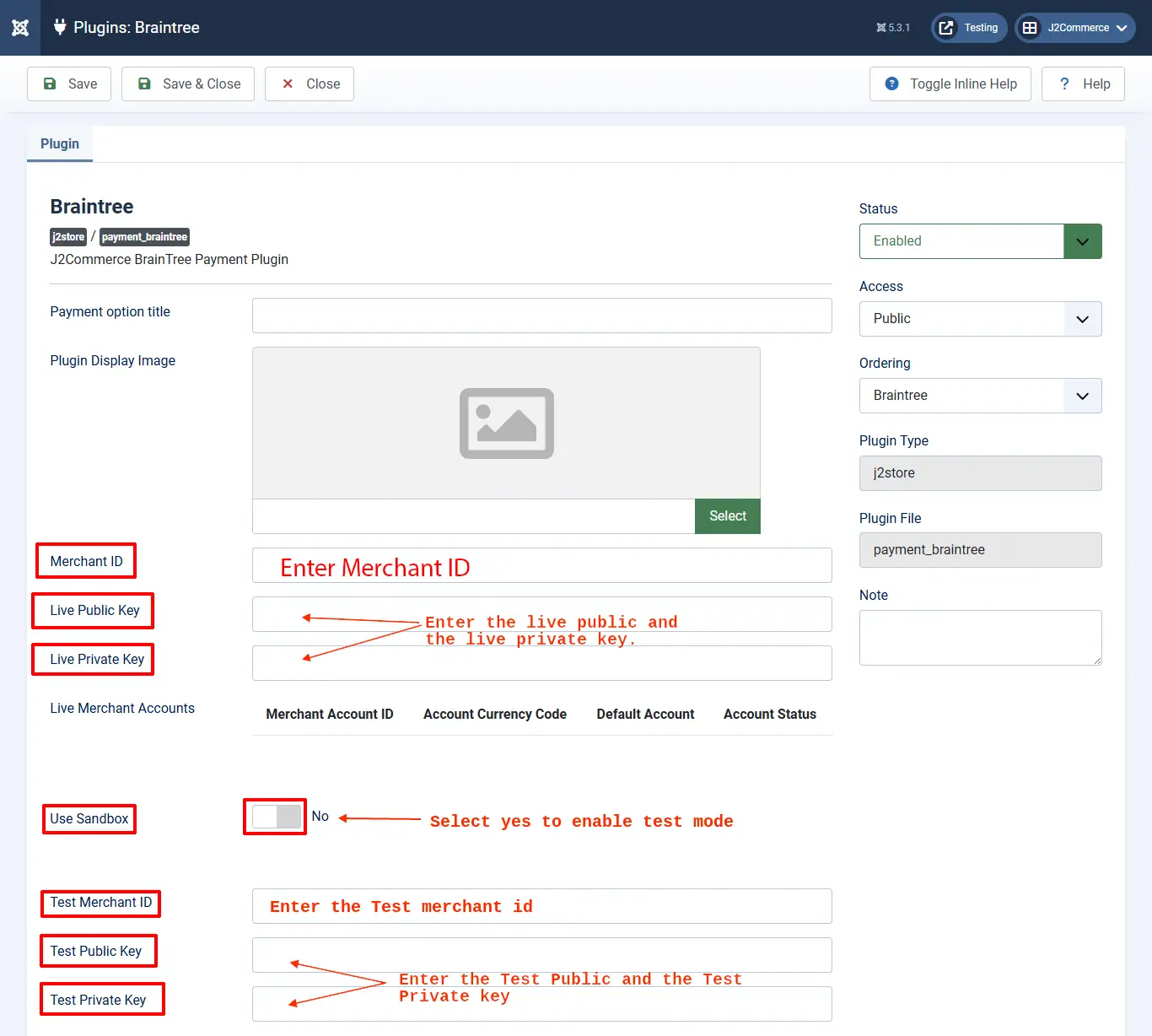This screenshot has width=1152, height=1036.
Task: Click the image path field beside Select
Action: point(473,516)
